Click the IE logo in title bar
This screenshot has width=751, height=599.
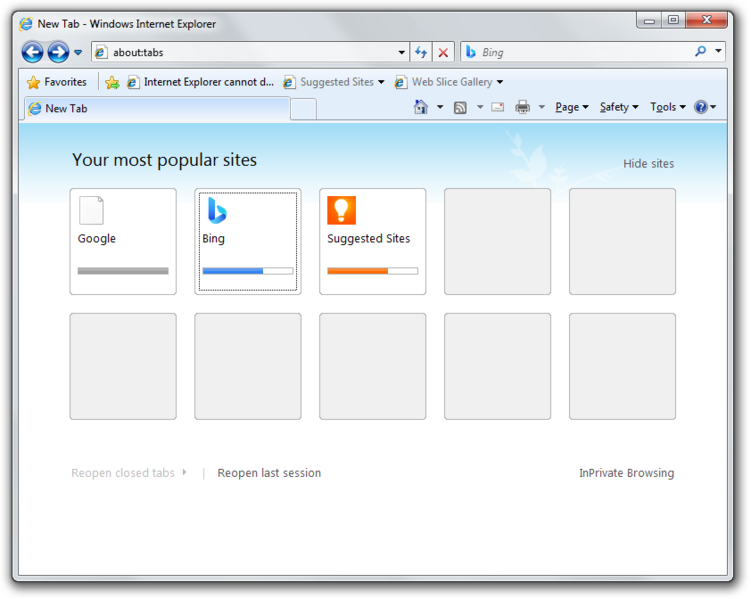26,24
